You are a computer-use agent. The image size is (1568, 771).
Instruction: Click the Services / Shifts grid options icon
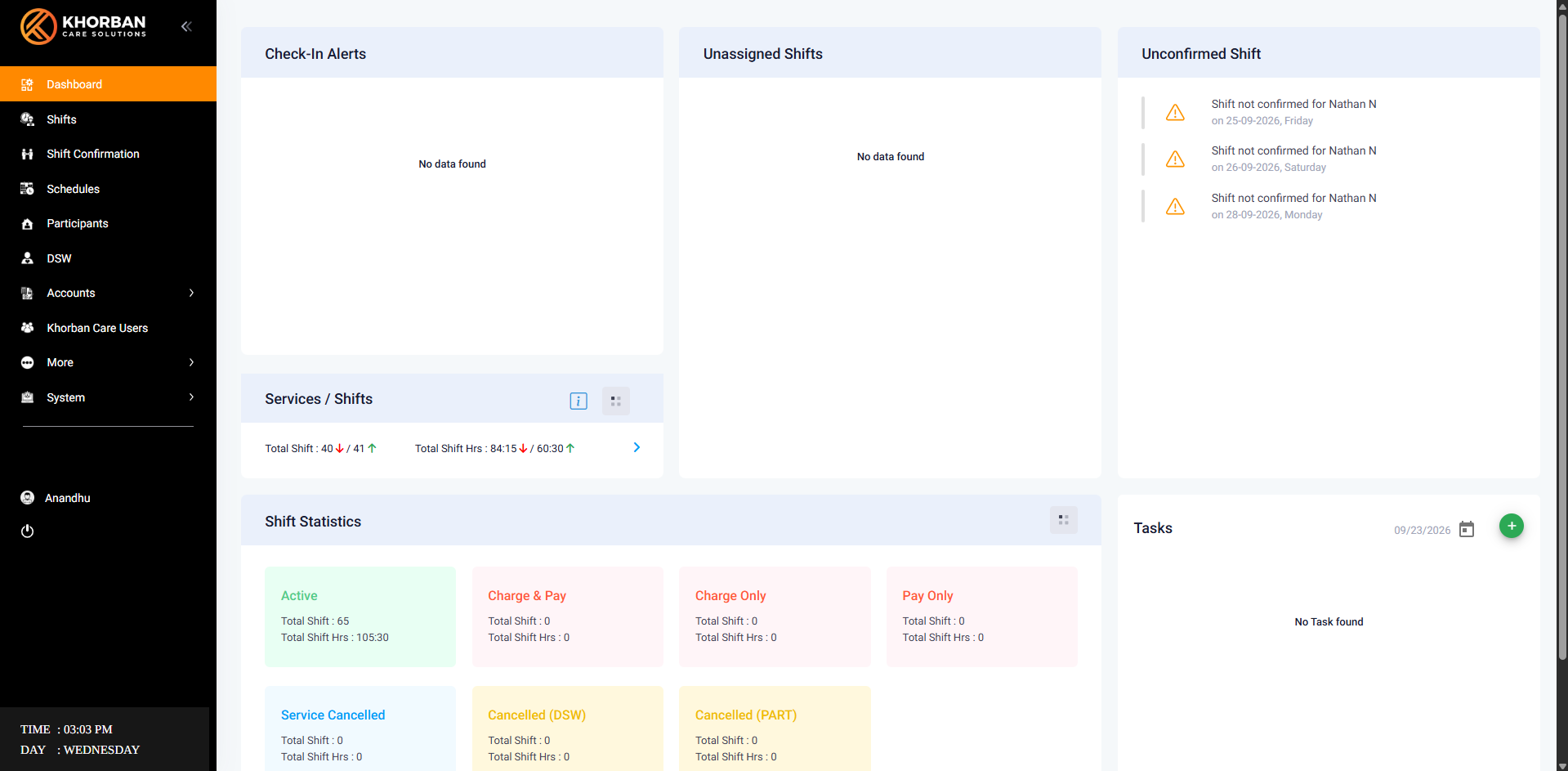click(x=616, y=401)
